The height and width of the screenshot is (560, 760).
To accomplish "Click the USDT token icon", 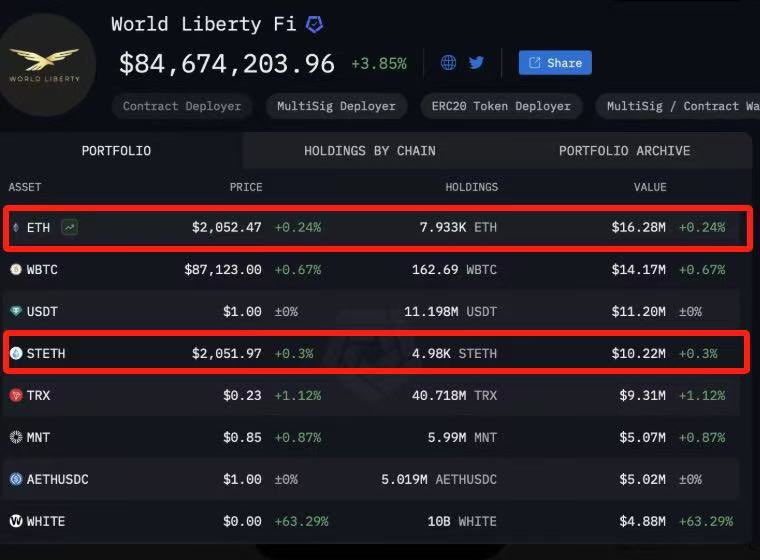I will tap(16, 311).
